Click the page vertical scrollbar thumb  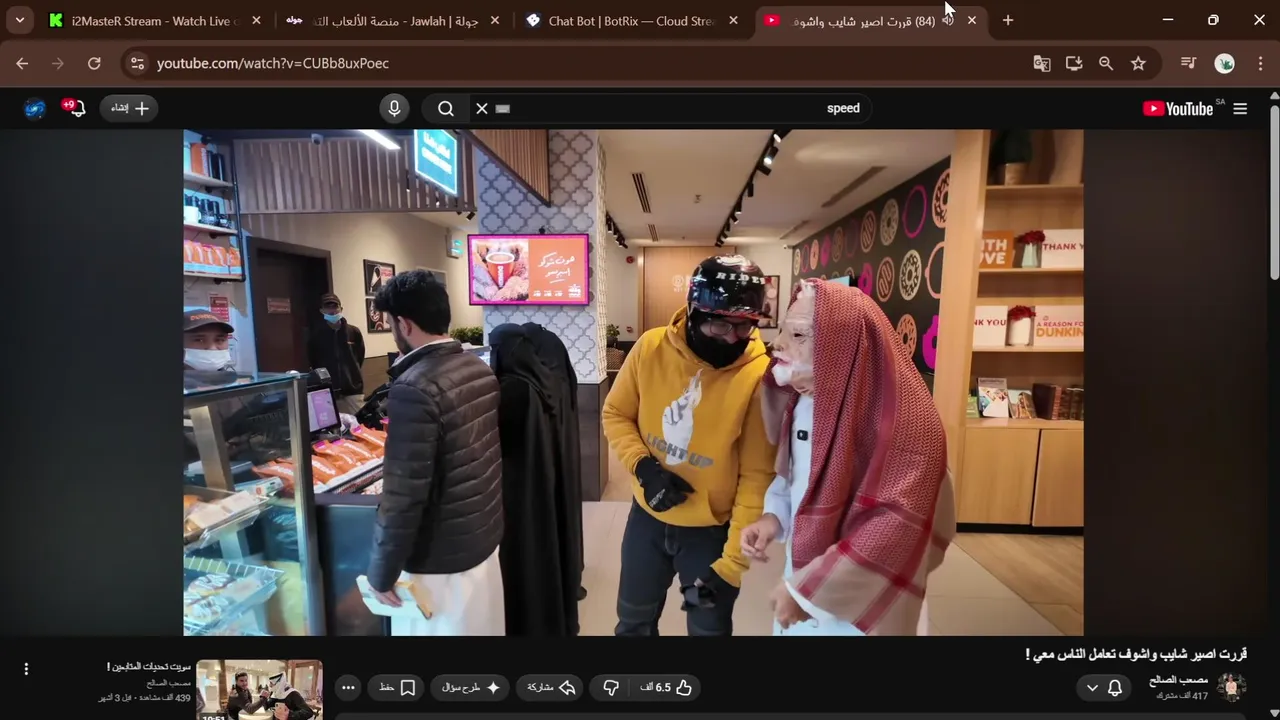[x=1274, y=190]
